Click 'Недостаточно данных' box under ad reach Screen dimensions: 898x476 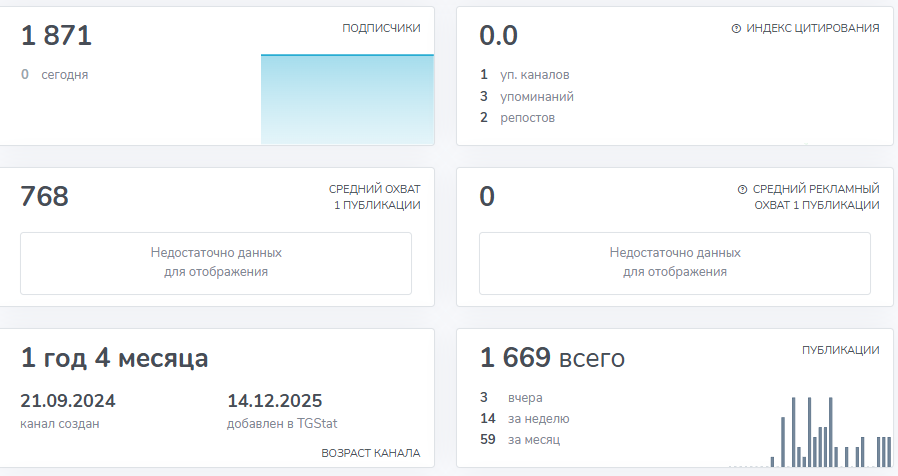pyautogui.click(x=675, y=263)
